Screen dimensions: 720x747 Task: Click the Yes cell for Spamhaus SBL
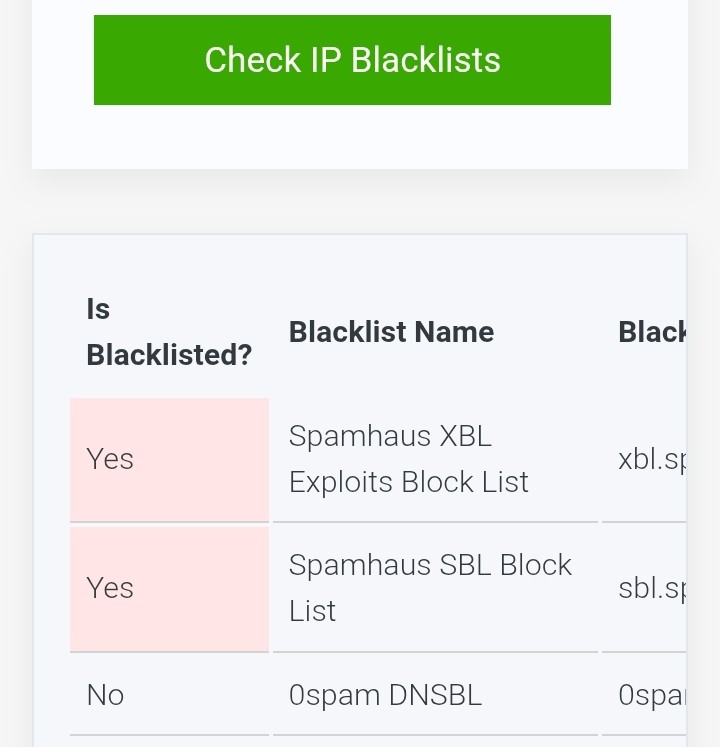[169, 588]
